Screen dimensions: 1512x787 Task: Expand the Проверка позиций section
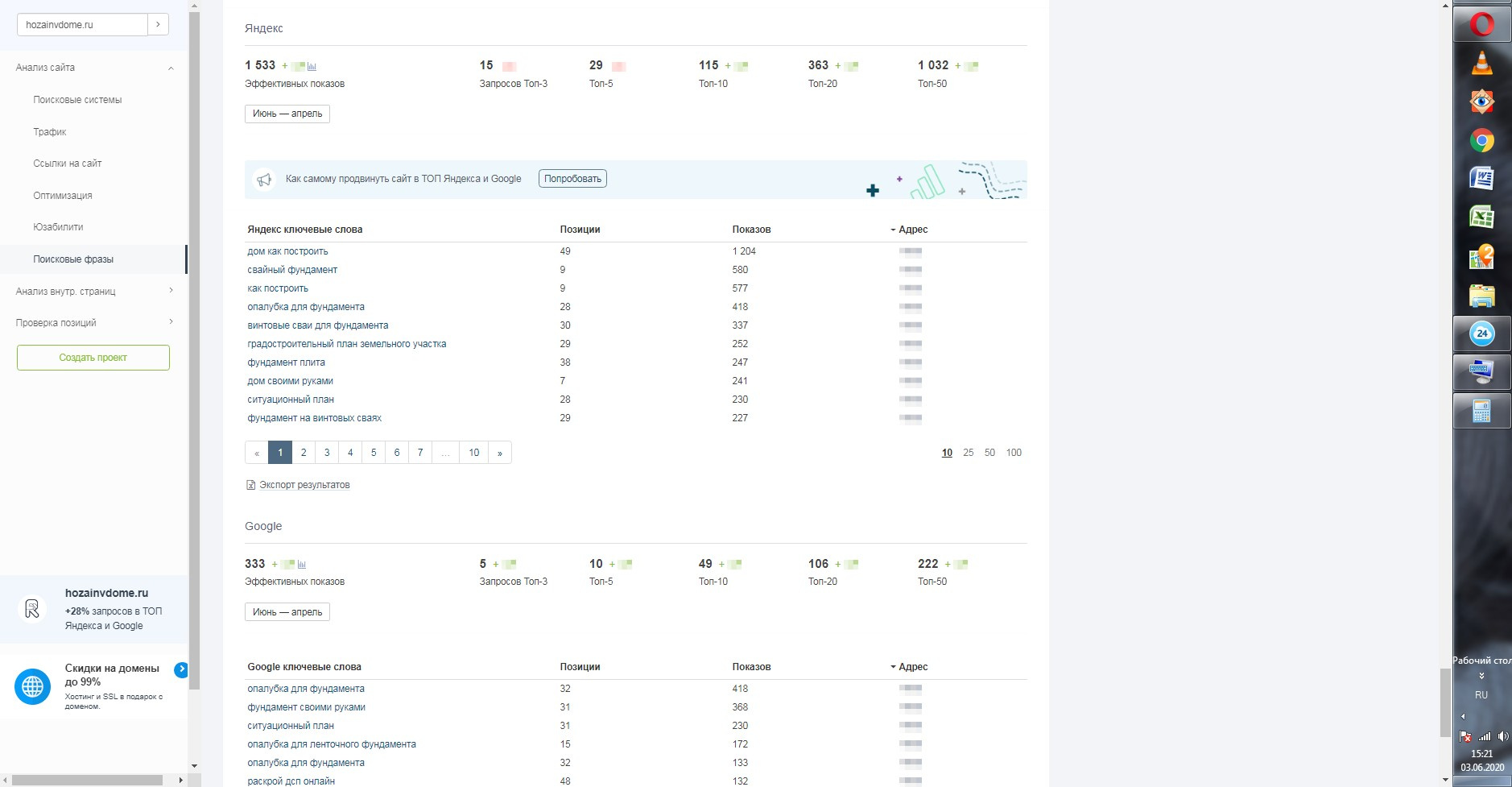click(x=171, y=323)
